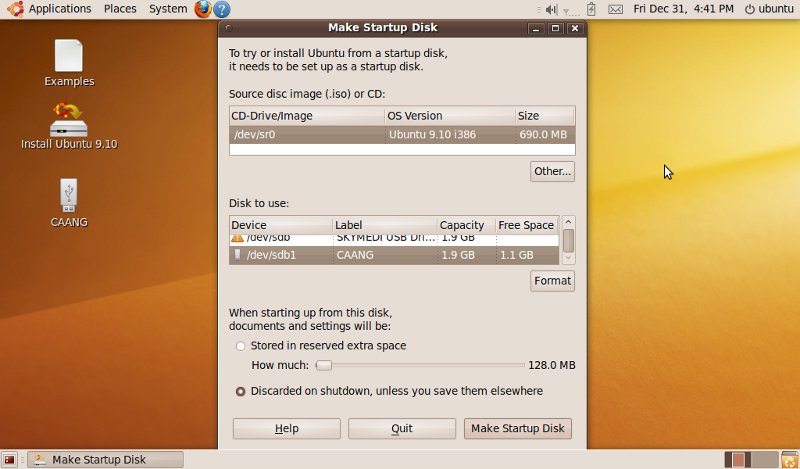Select Stored in reserved extra space

[240, 346]
